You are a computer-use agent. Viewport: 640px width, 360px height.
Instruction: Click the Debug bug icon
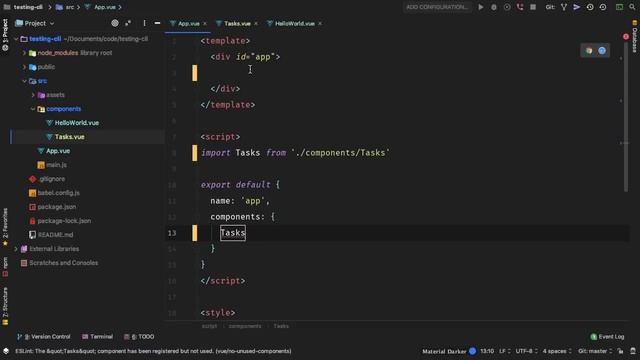pos(494,7)
